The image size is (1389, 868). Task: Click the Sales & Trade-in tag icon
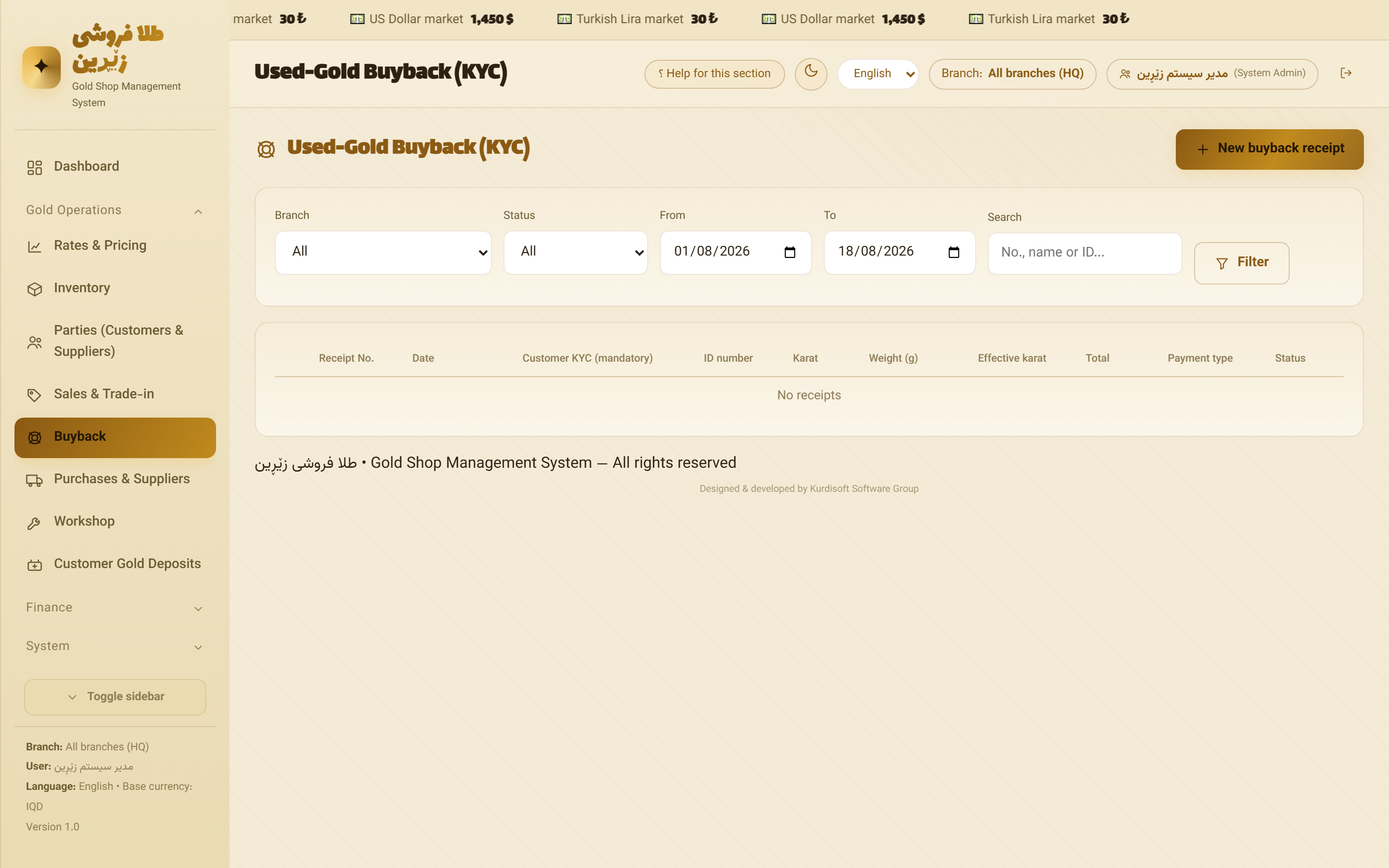point(34,395)
